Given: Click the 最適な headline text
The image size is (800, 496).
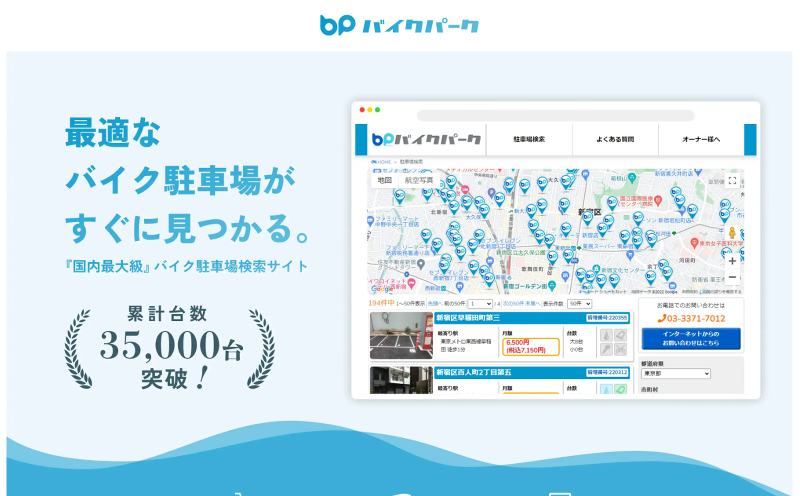Looking at the screenshot, I should 113,133.
